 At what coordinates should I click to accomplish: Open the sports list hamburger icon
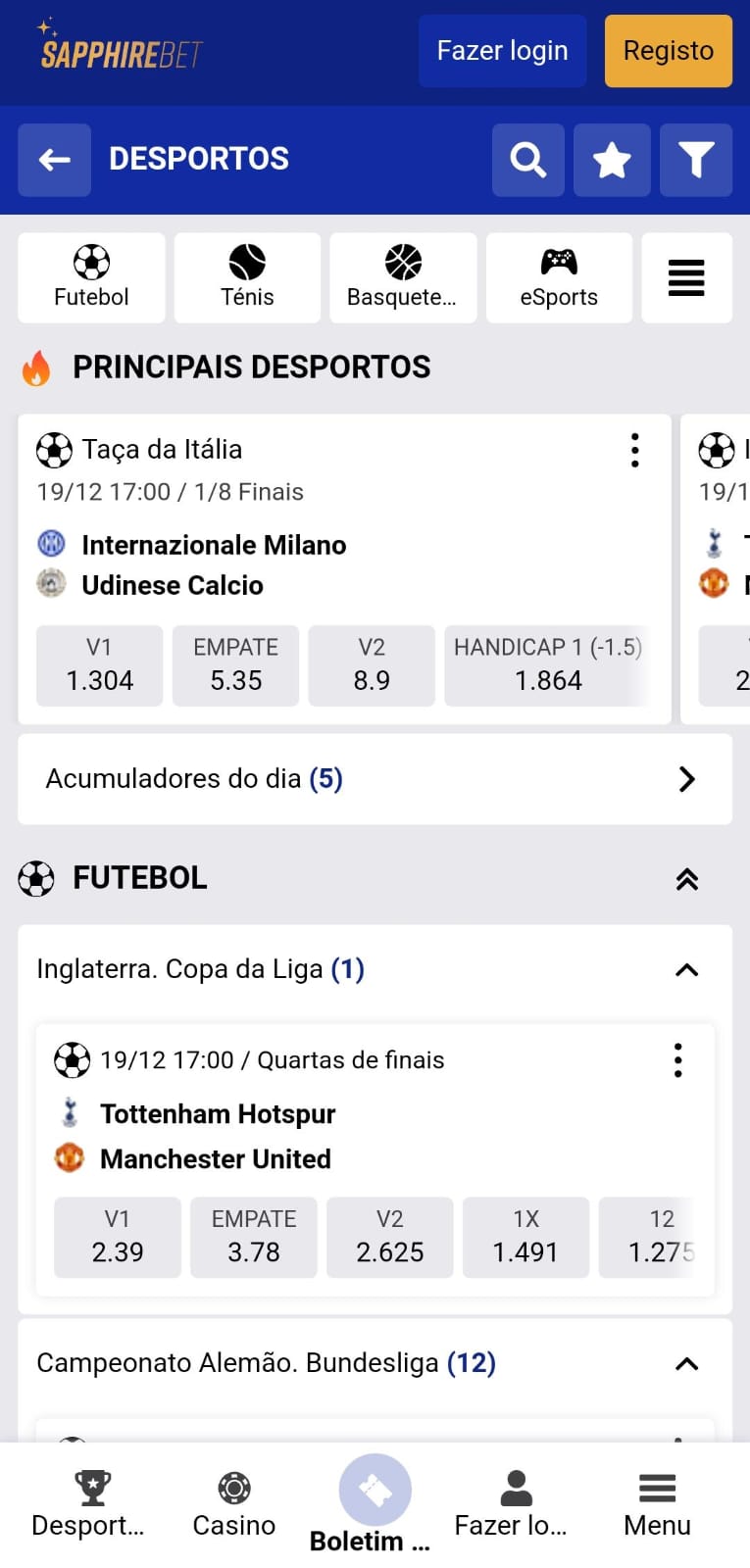pos(686,278)
